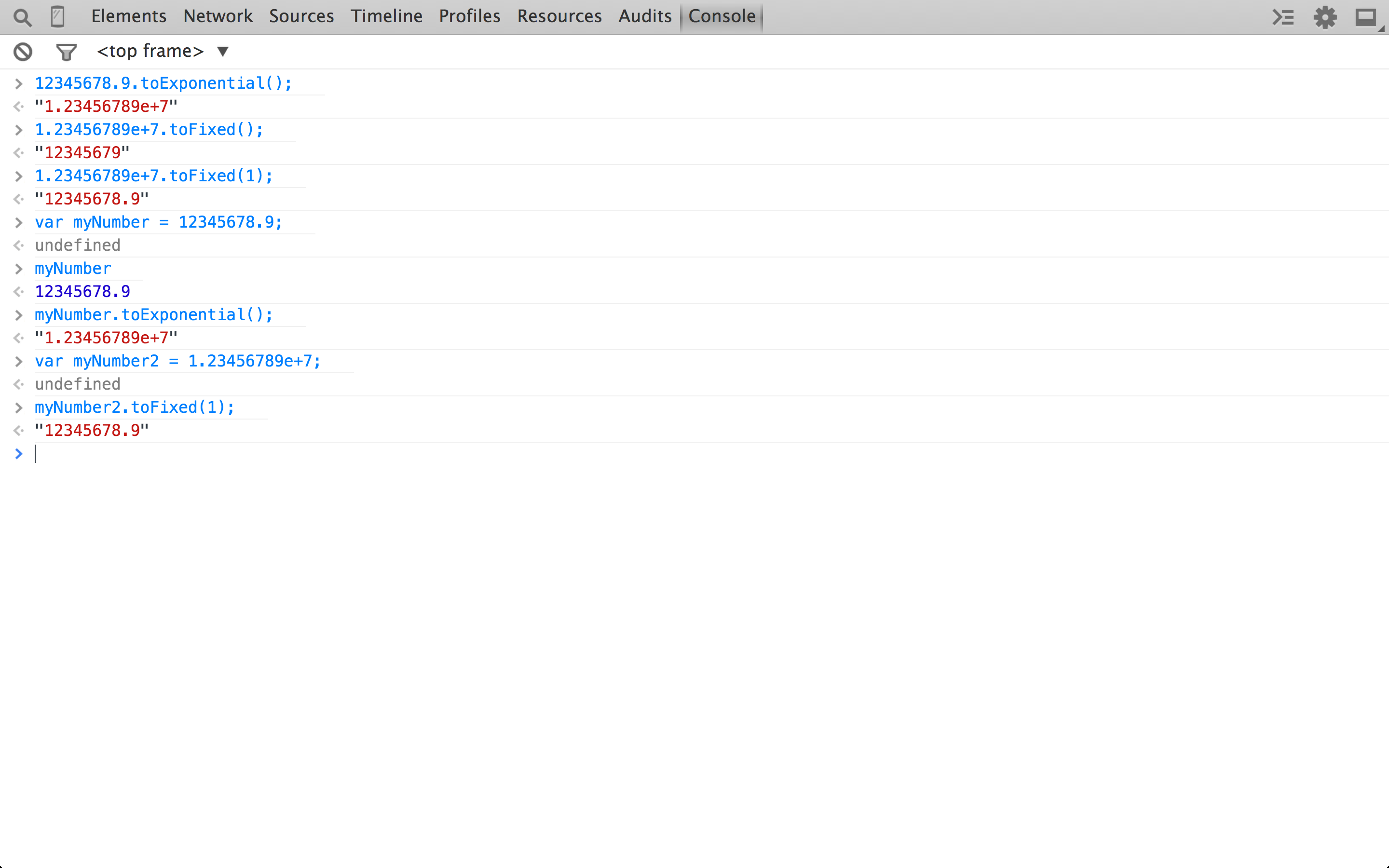
Task: Switch to the Elements tab
Action: [129, 16]
